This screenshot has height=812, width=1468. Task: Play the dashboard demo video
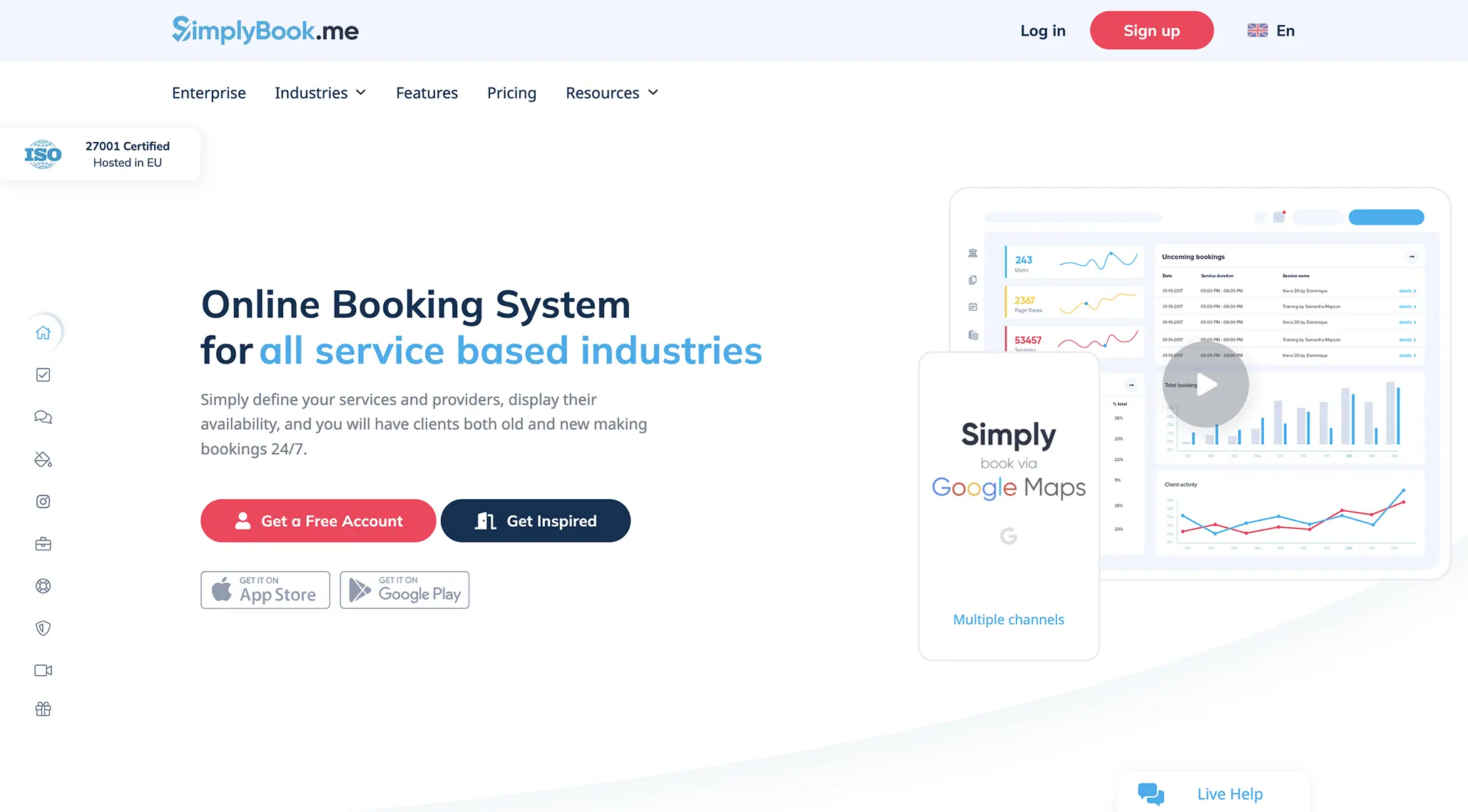point(1206,385)
